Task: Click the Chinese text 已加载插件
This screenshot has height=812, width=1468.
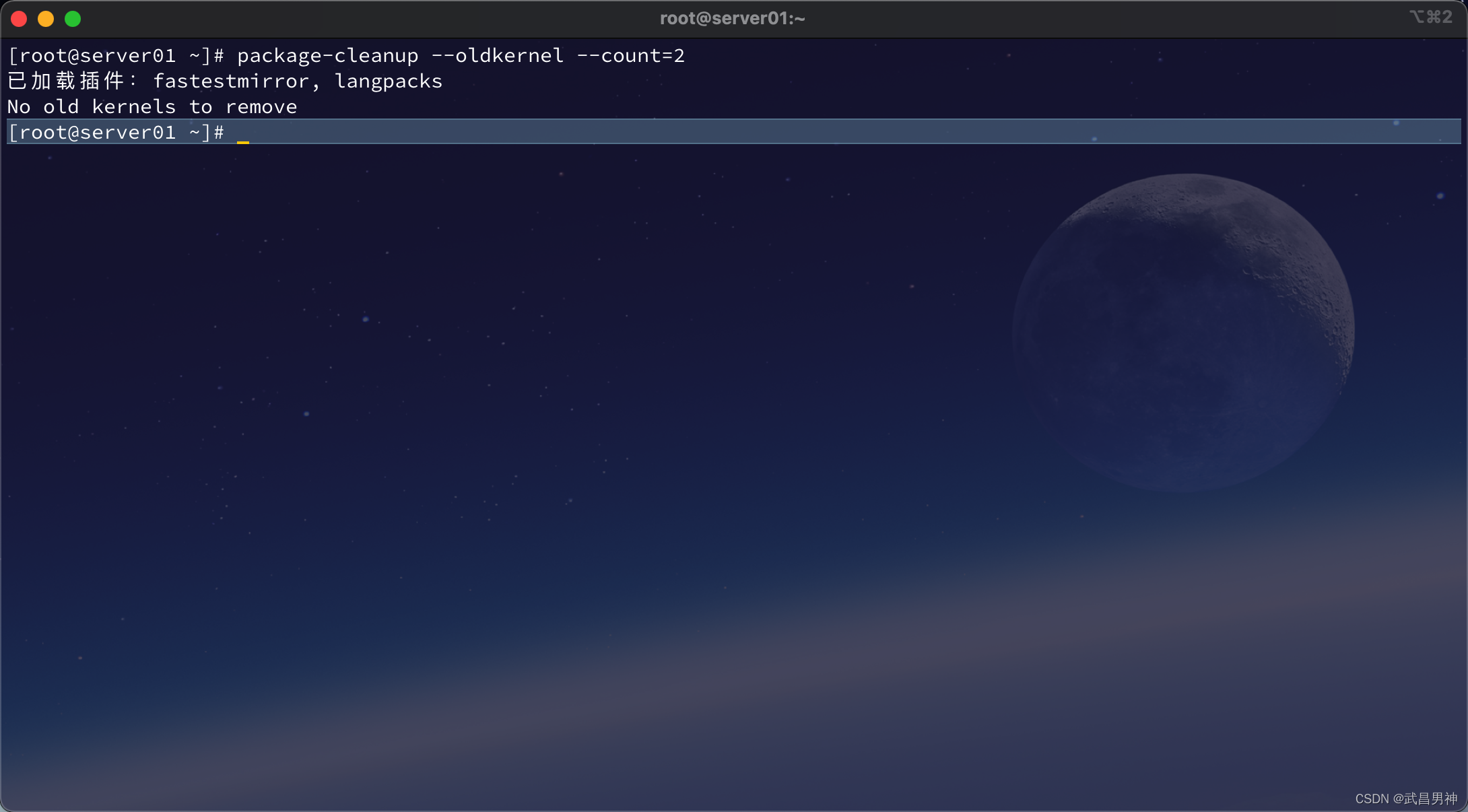Action: pyautogui.click(x=66, y=81)
